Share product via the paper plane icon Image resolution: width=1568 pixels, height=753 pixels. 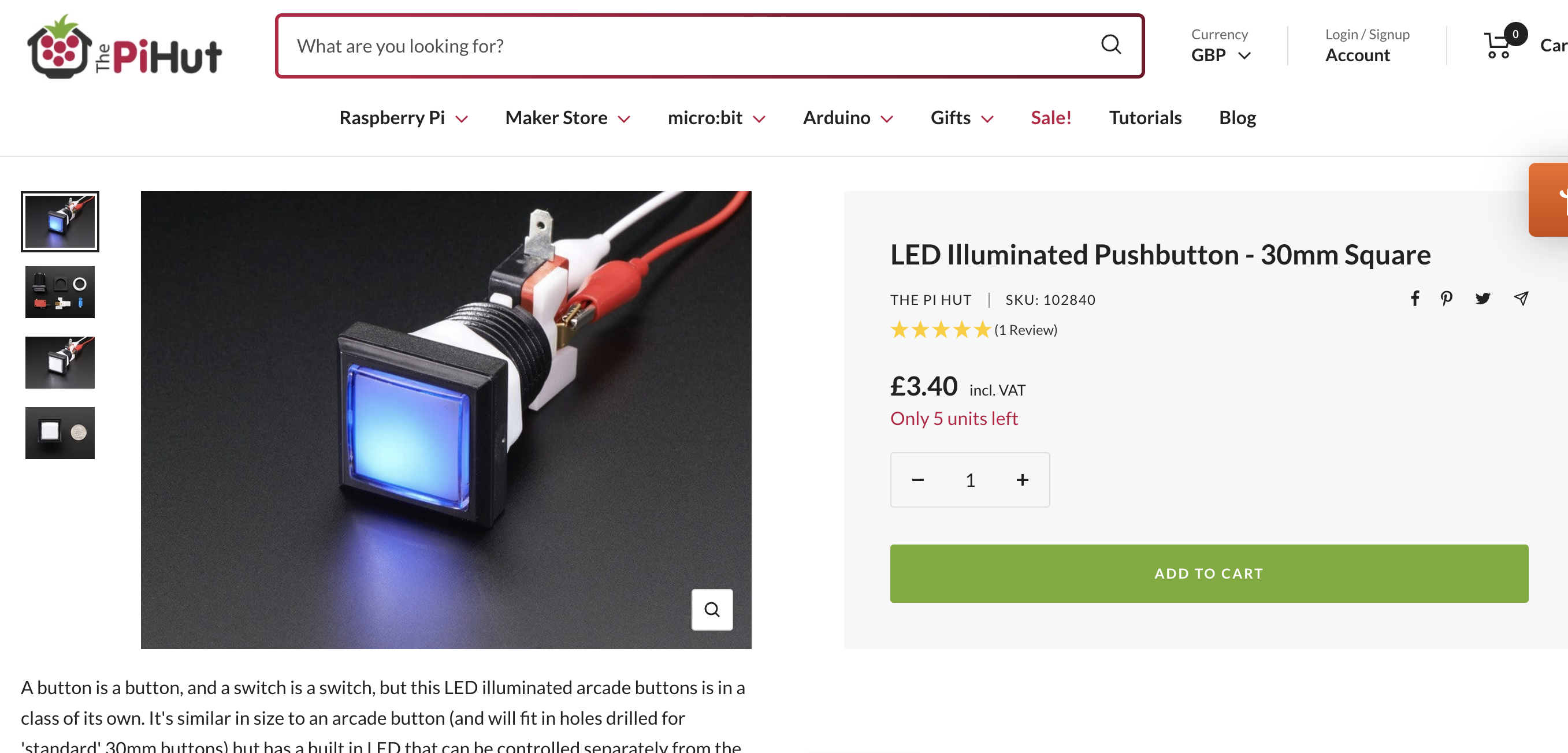(x=1521, y=299)
